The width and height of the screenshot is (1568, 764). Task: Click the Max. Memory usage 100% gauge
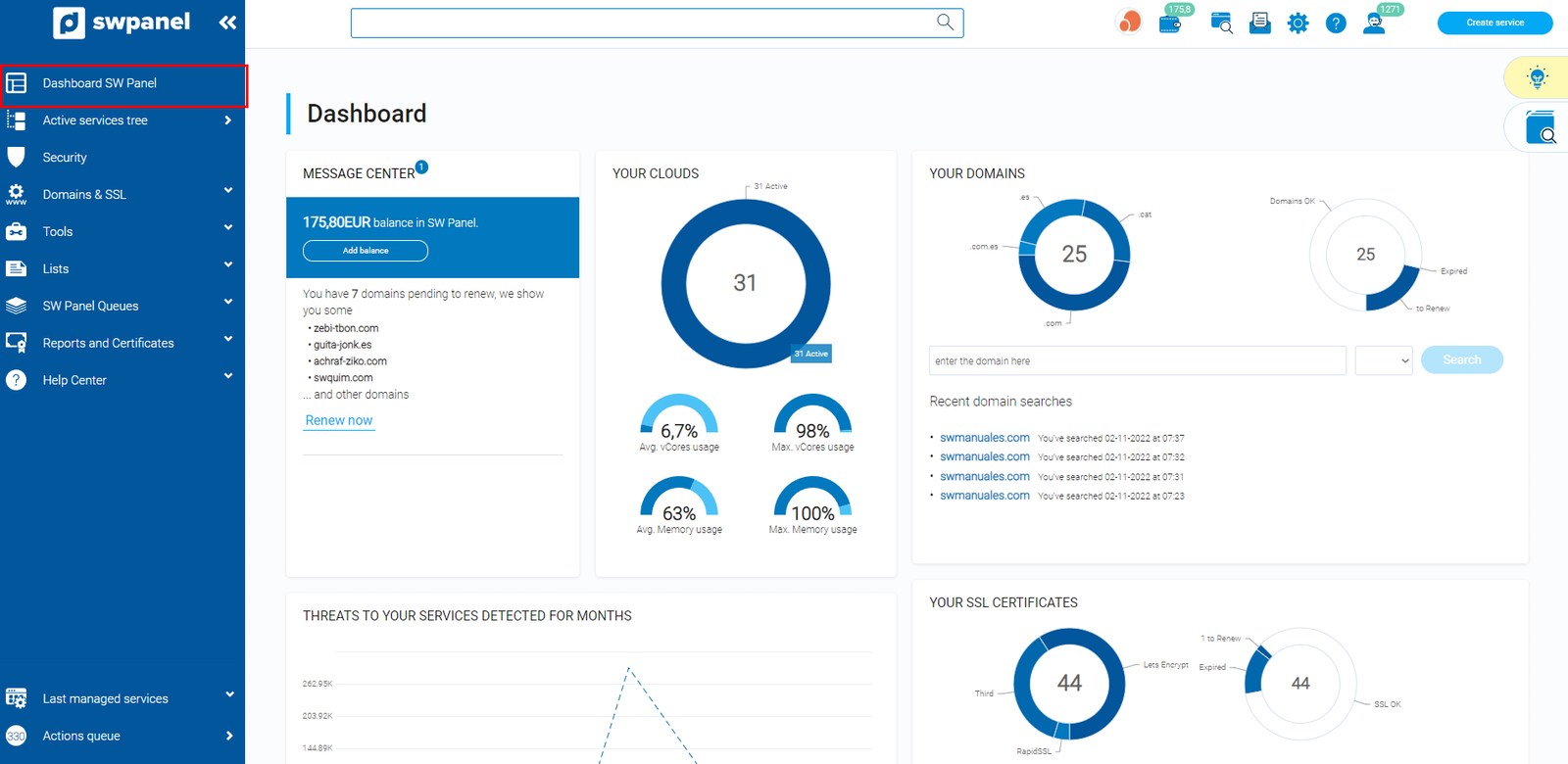pyautogui.click(x=812, y=504)
